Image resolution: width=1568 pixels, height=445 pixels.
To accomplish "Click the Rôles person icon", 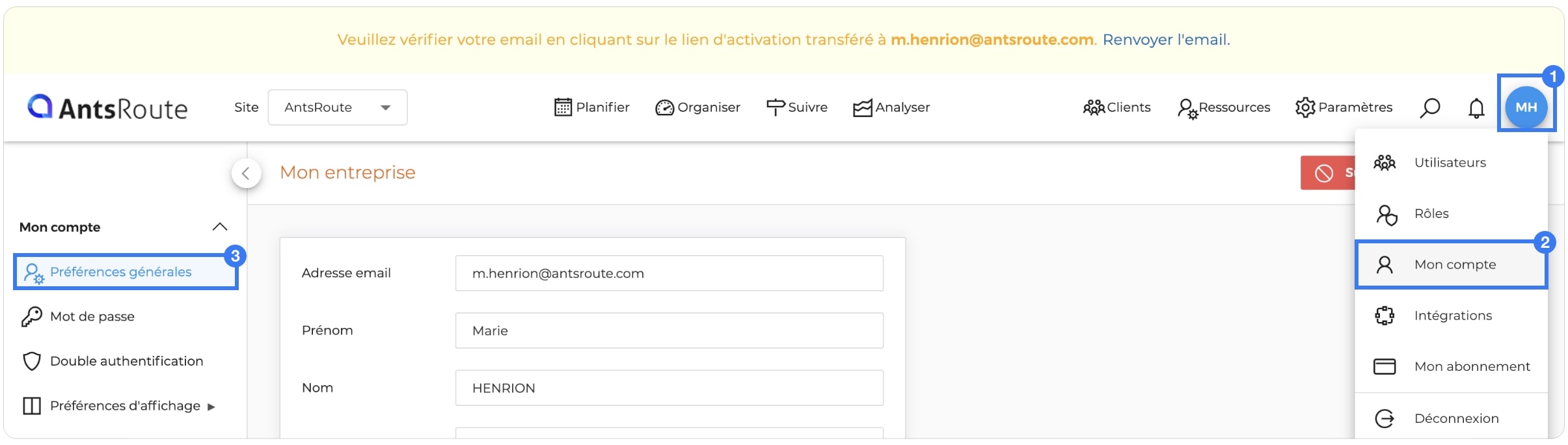I will pos(1386,214).
